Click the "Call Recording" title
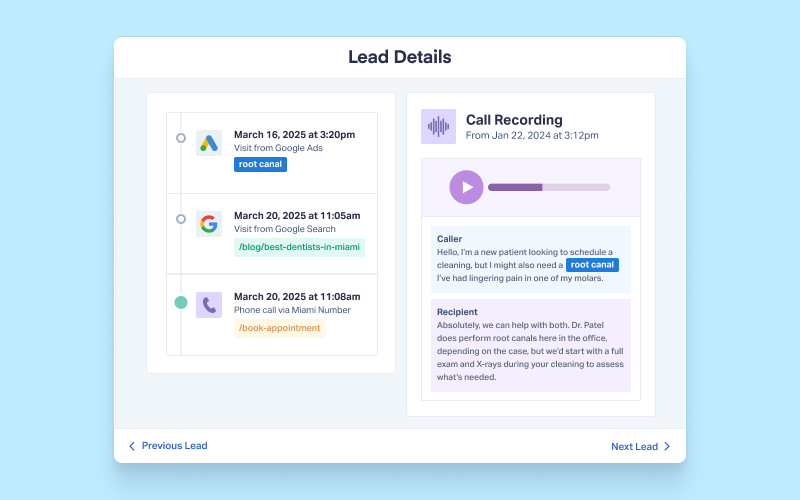The image size is (800, 500). pos(514,120)
